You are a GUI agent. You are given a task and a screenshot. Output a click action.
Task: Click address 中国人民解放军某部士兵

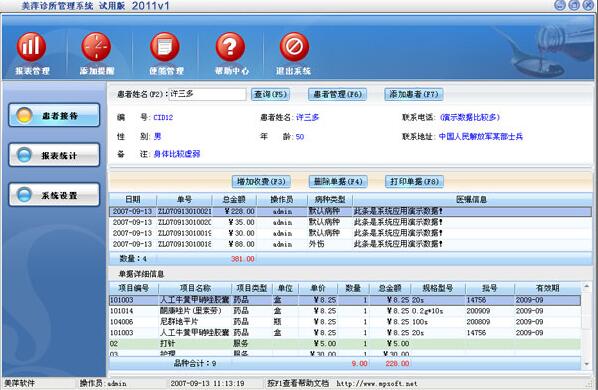[x=481, y=136]
